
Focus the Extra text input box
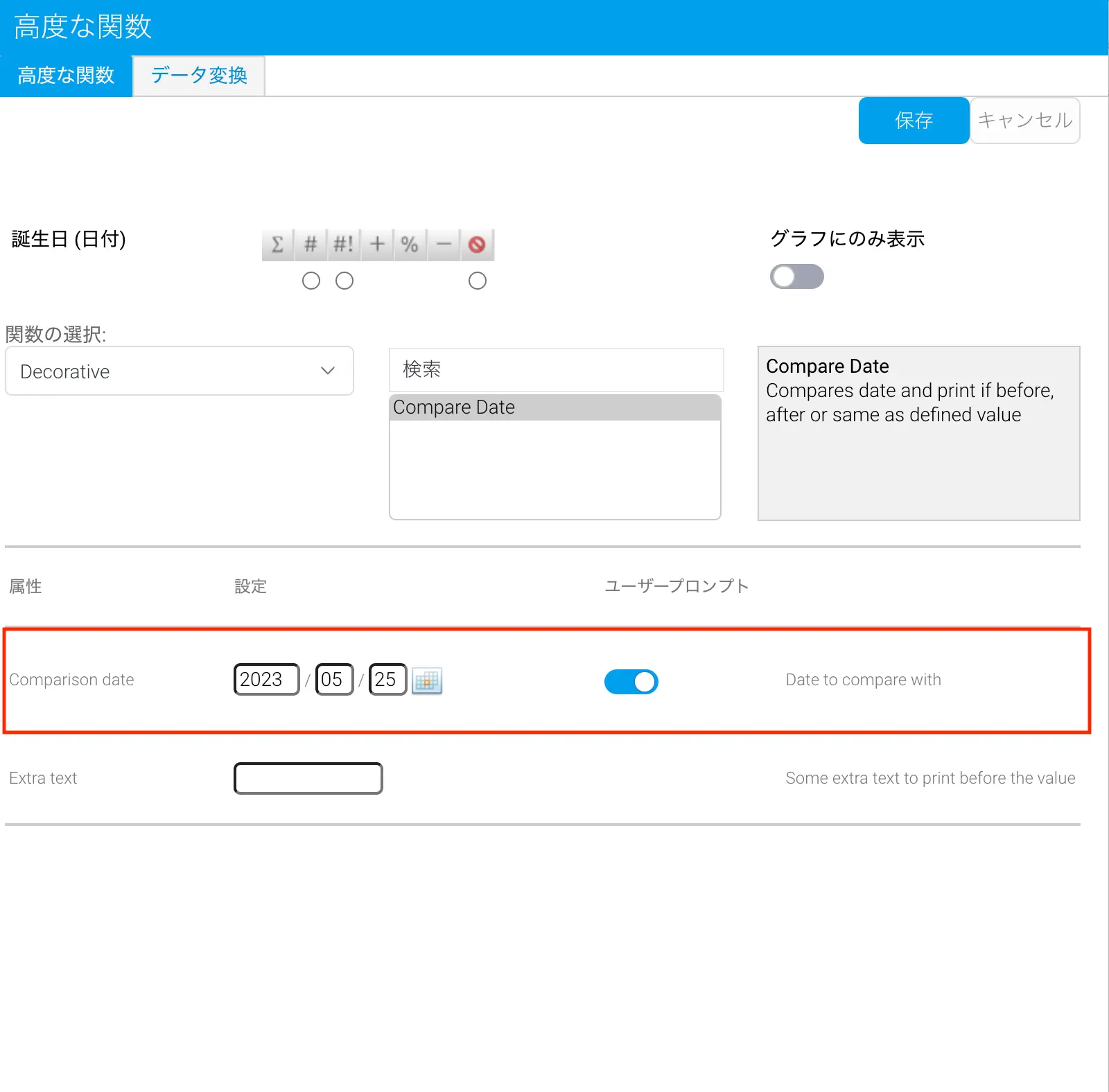tap(308, 778)
